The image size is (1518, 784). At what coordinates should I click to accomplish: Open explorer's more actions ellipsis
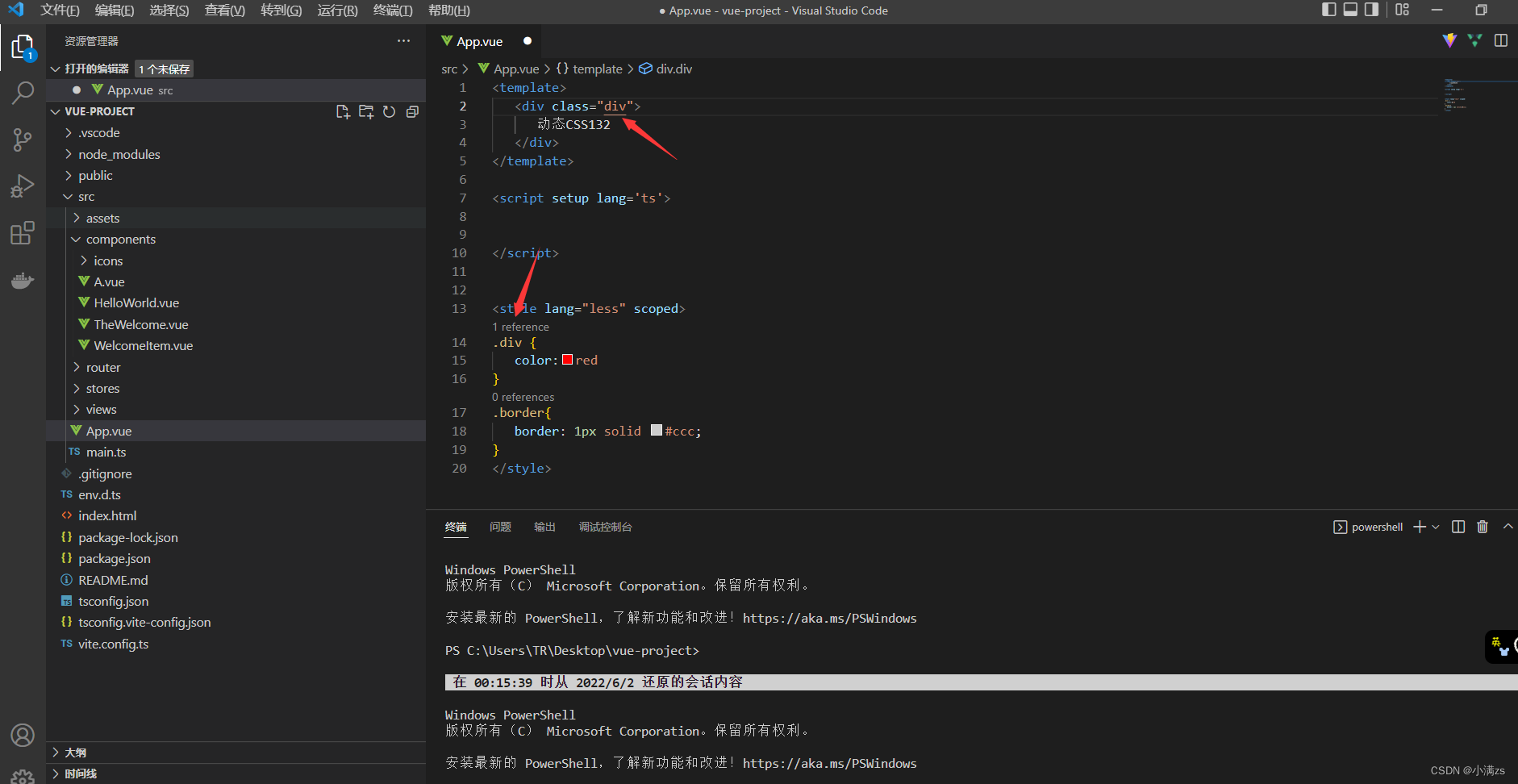coord(403,41)
